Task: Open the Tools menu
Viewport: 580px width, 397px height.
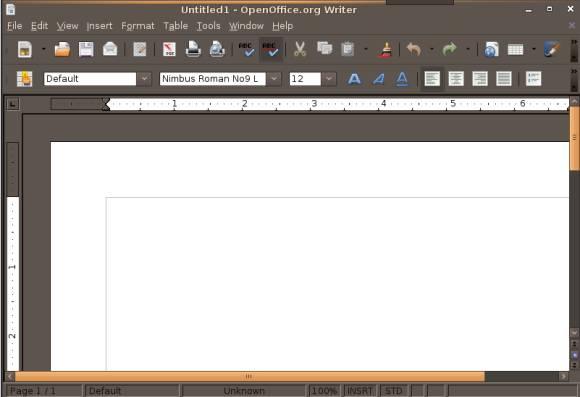Action: tap(208, 26)
